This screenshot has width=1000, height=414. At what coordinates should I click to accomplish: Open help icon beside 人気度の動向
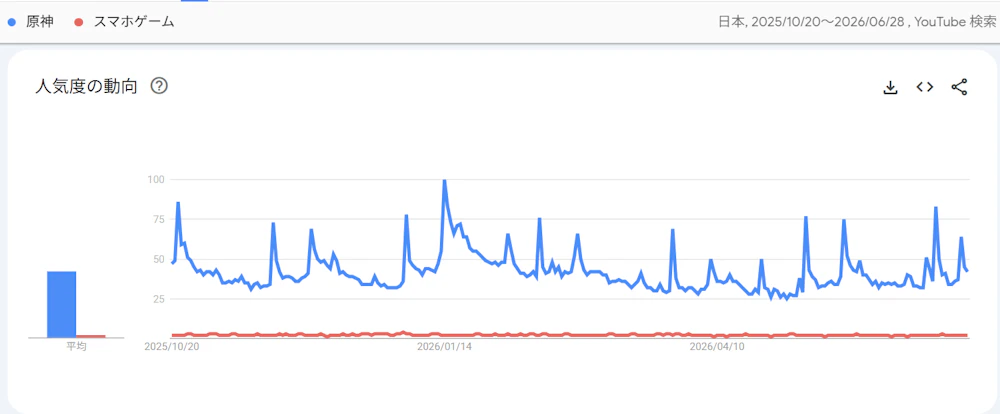(x=159, y=85)
